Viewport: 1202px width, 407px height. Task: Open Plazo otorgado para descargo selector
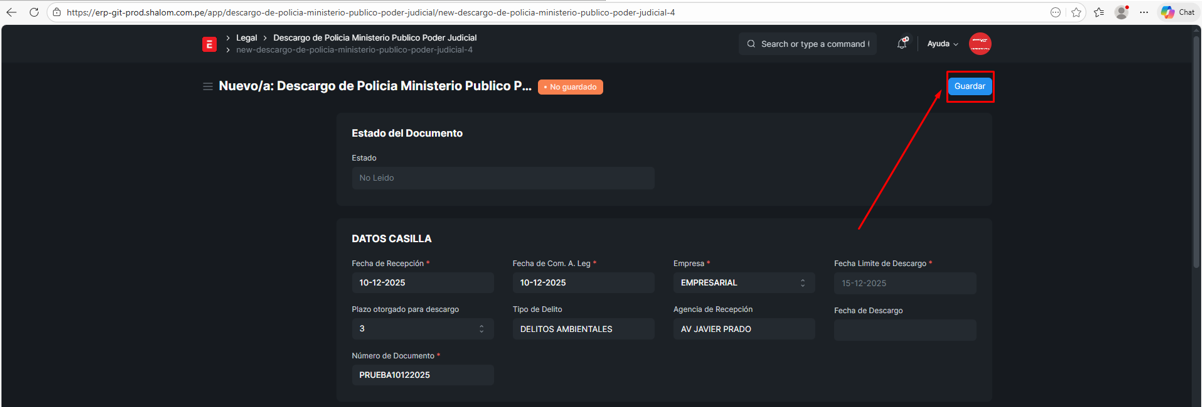coord(422,329)
